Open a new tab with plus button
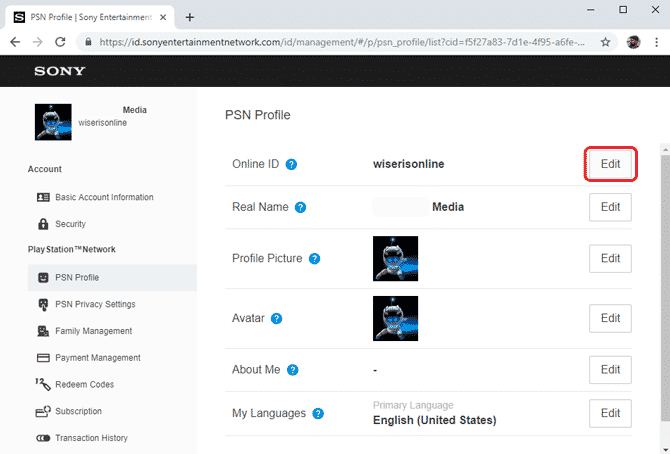 click(190, 17)
